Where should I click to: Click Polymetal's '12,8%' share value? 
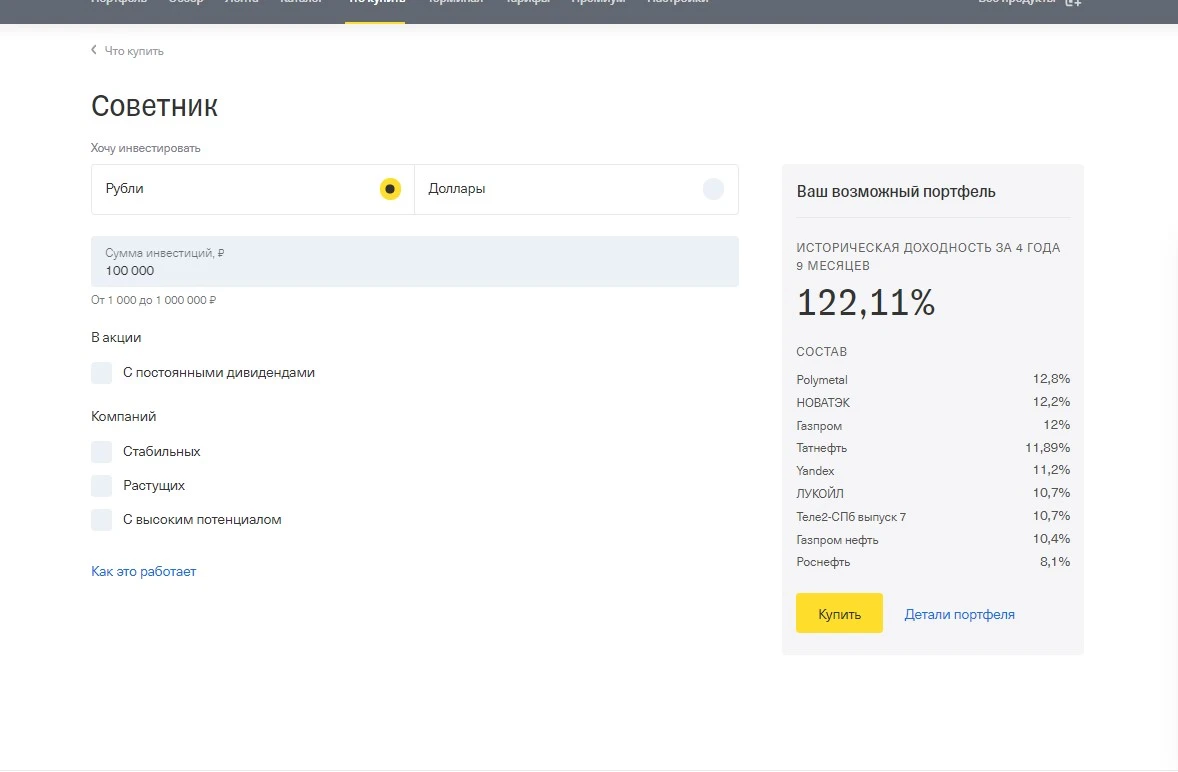(1051, 379)
